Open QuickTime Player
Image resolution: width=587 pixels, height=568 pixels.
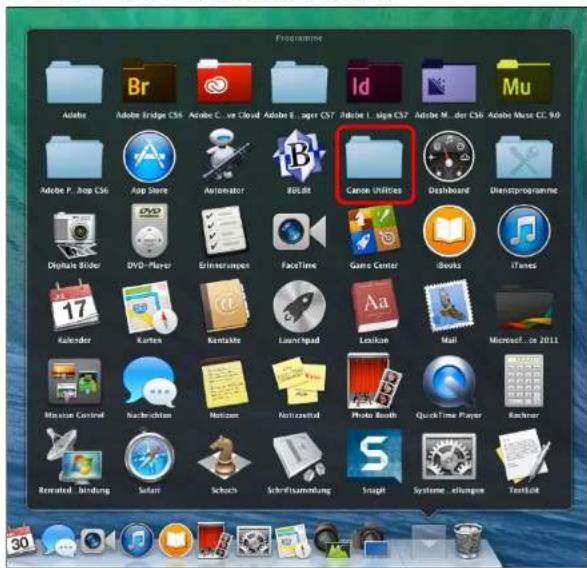click(448, 382)
